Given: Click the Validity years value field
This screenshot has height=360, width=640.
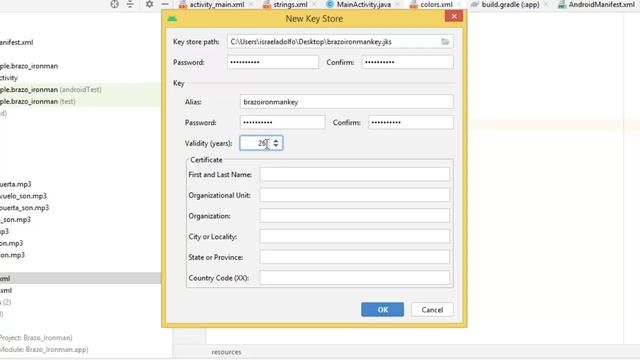Looking at the screenshot, I should tap(255, 143).
